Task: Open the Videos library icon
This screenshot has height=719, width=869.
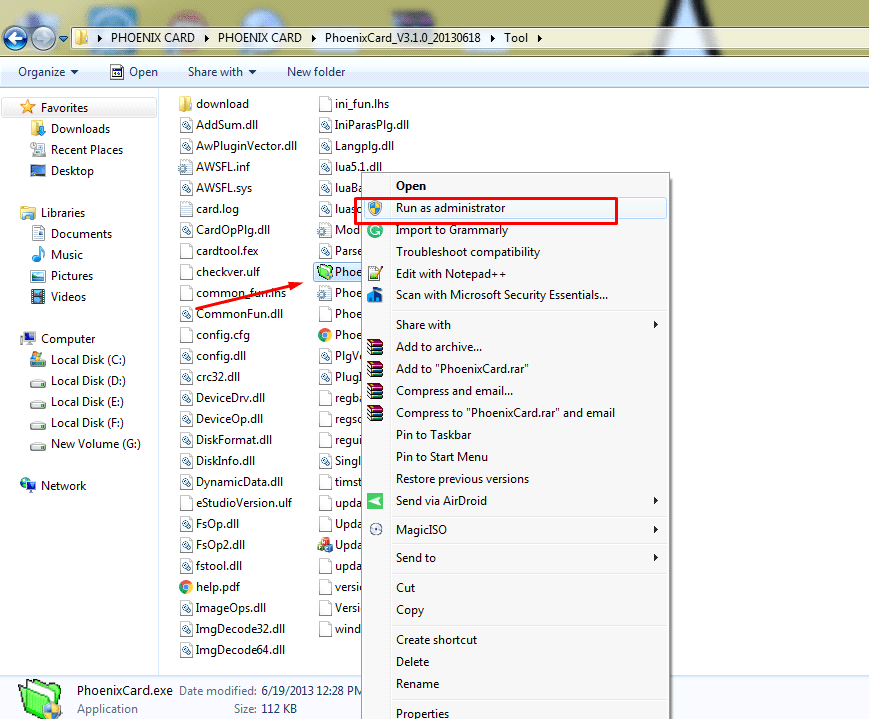Action: click(38, 297)
